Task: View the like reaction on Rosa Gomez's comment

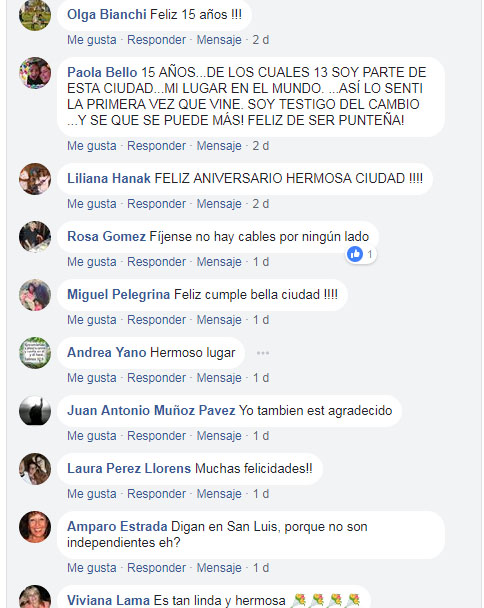Action: pyautogui.click(x=361, y=254)
